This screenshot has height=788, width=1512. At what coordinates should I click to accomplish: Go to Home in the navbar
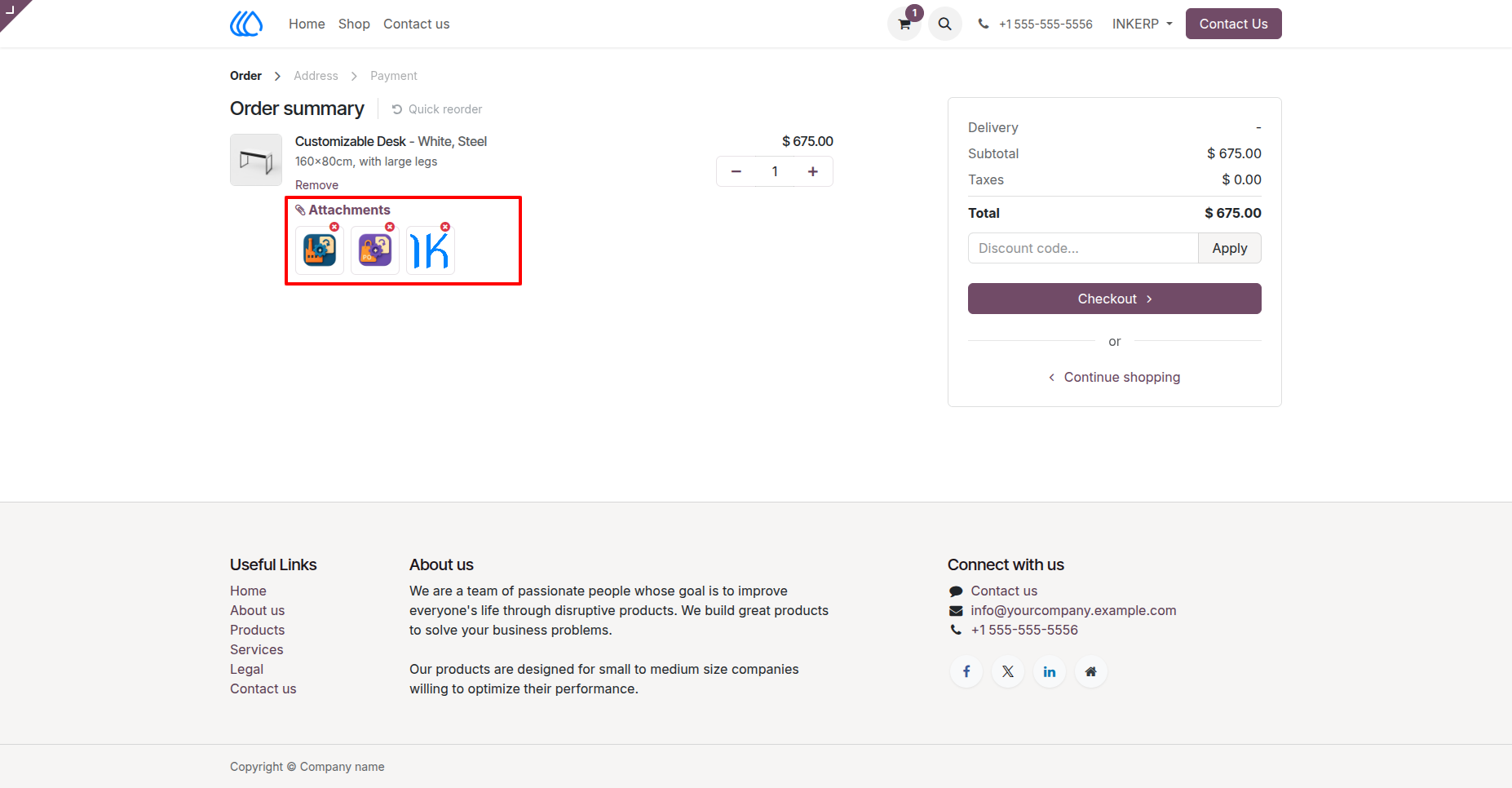tap(307, 24)
